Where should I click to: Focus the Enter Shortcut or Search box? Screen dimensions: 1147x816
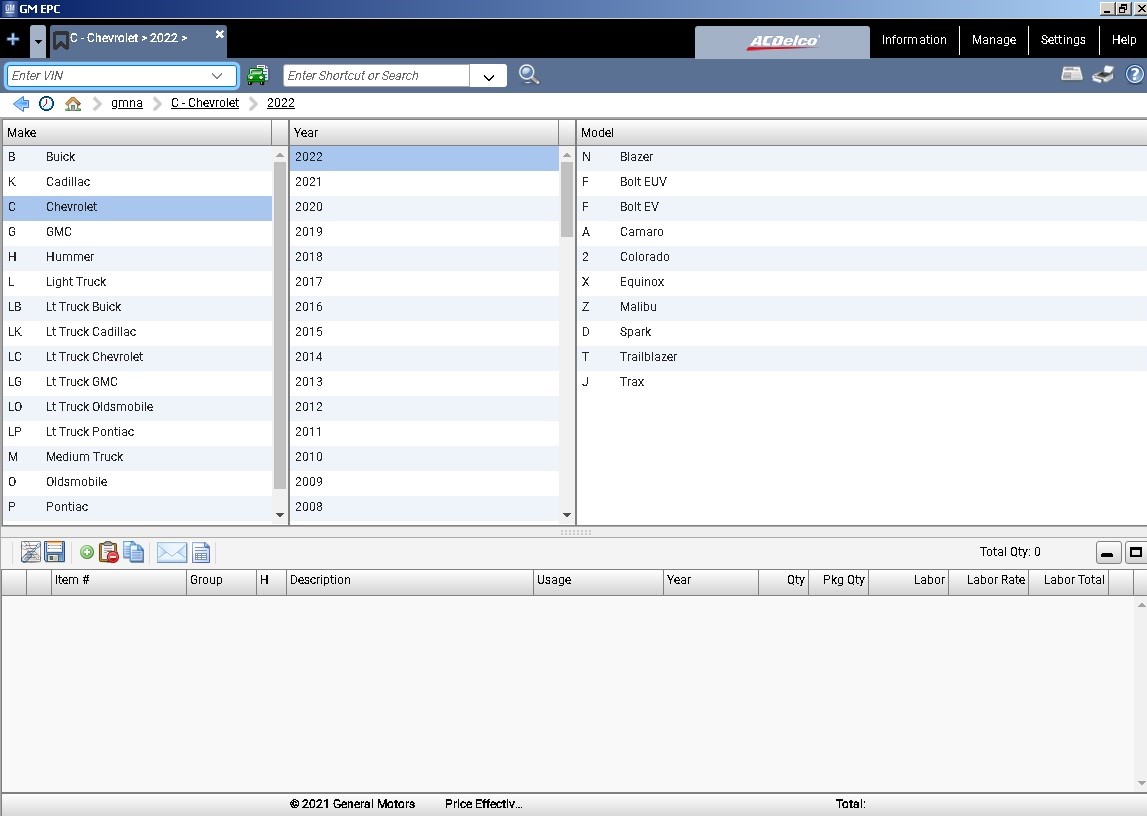click(376, 75)
